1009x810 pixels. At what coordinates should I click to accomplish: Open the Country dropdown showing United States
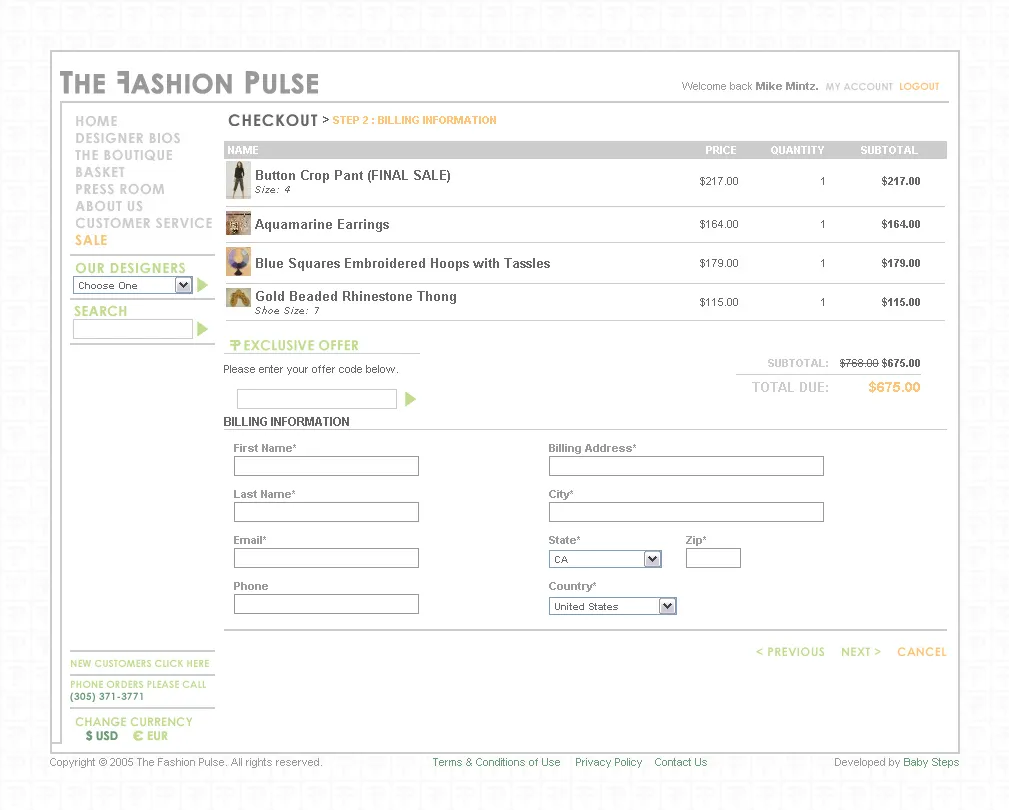point(613,606)
